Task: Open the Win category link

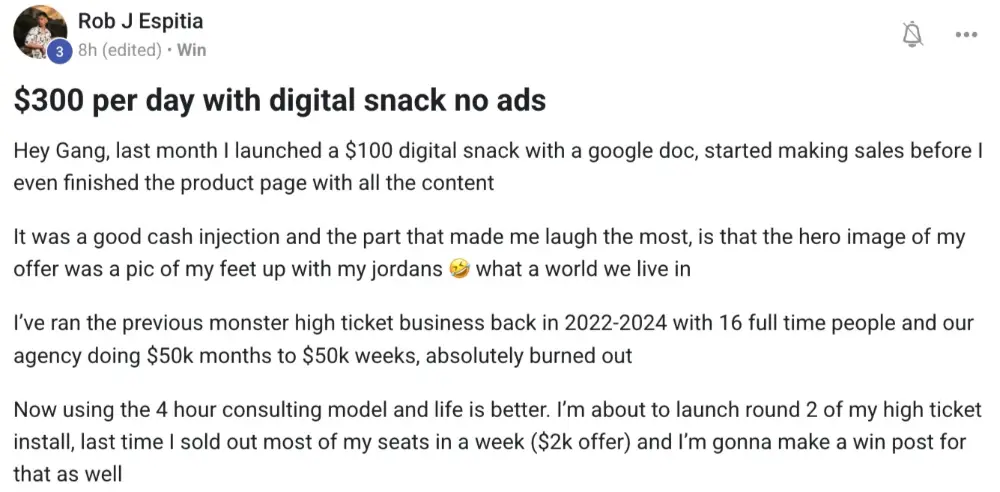Action: (191, 49)
